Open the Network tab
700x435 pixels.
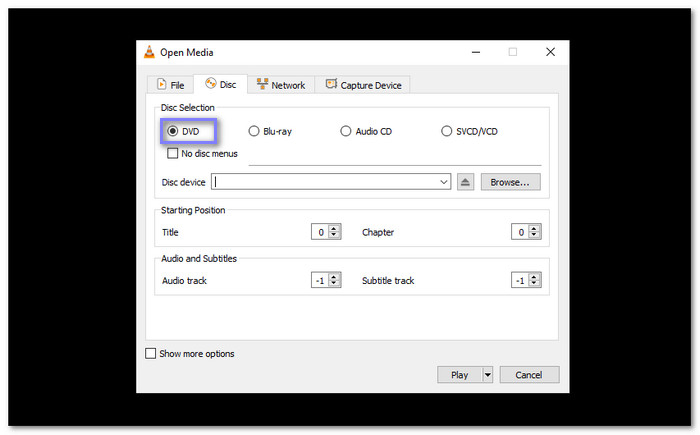(281, 85)
